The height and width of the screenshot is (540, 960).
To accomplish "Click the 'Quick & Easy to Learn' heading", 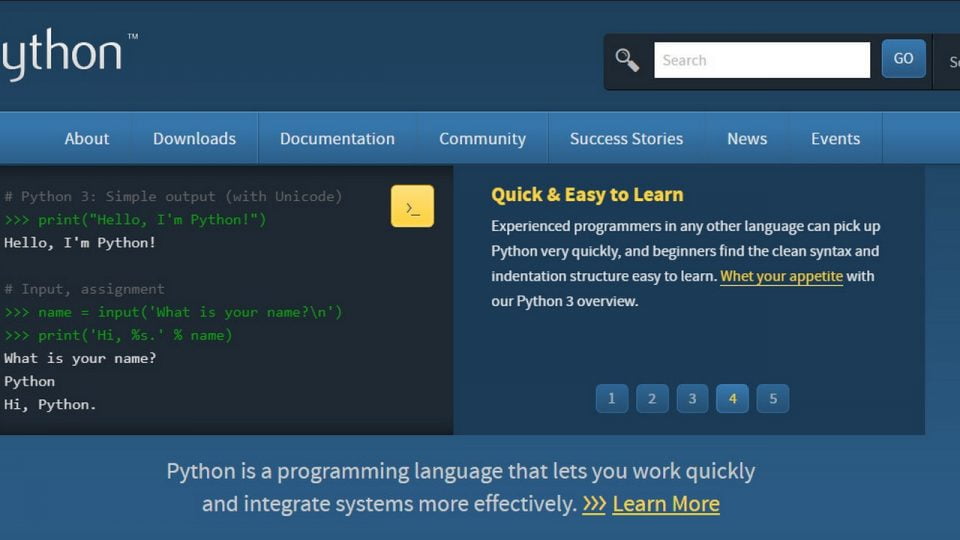I will (x=587, y=195).
